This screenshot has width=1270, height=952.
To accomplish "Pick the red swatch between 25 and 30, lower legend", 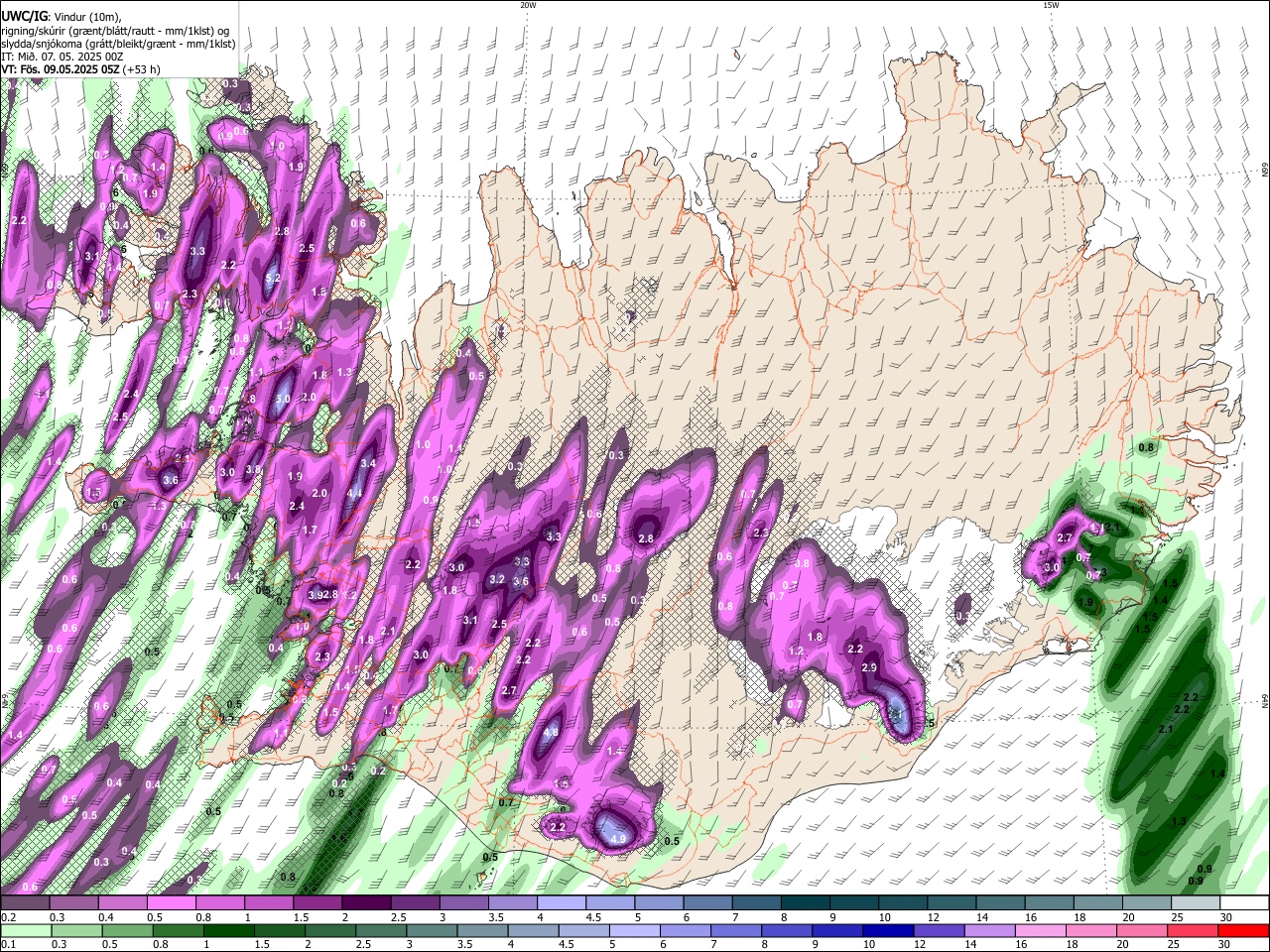I will pyautogui.click(x=1194, y=930).
